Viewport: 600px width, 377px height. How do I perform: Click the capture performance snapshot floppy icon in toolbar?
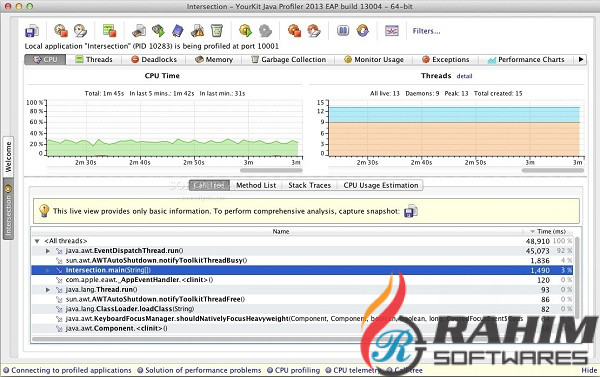pos(32,31)
